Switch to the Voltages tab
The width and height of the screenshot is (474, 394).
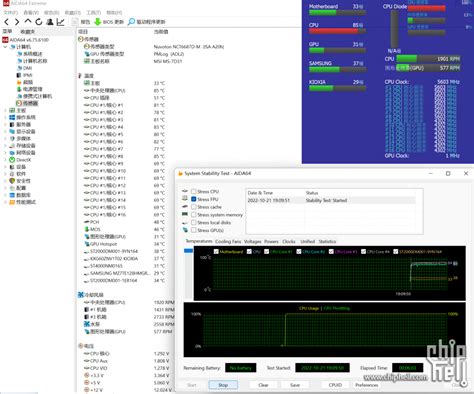253,241
